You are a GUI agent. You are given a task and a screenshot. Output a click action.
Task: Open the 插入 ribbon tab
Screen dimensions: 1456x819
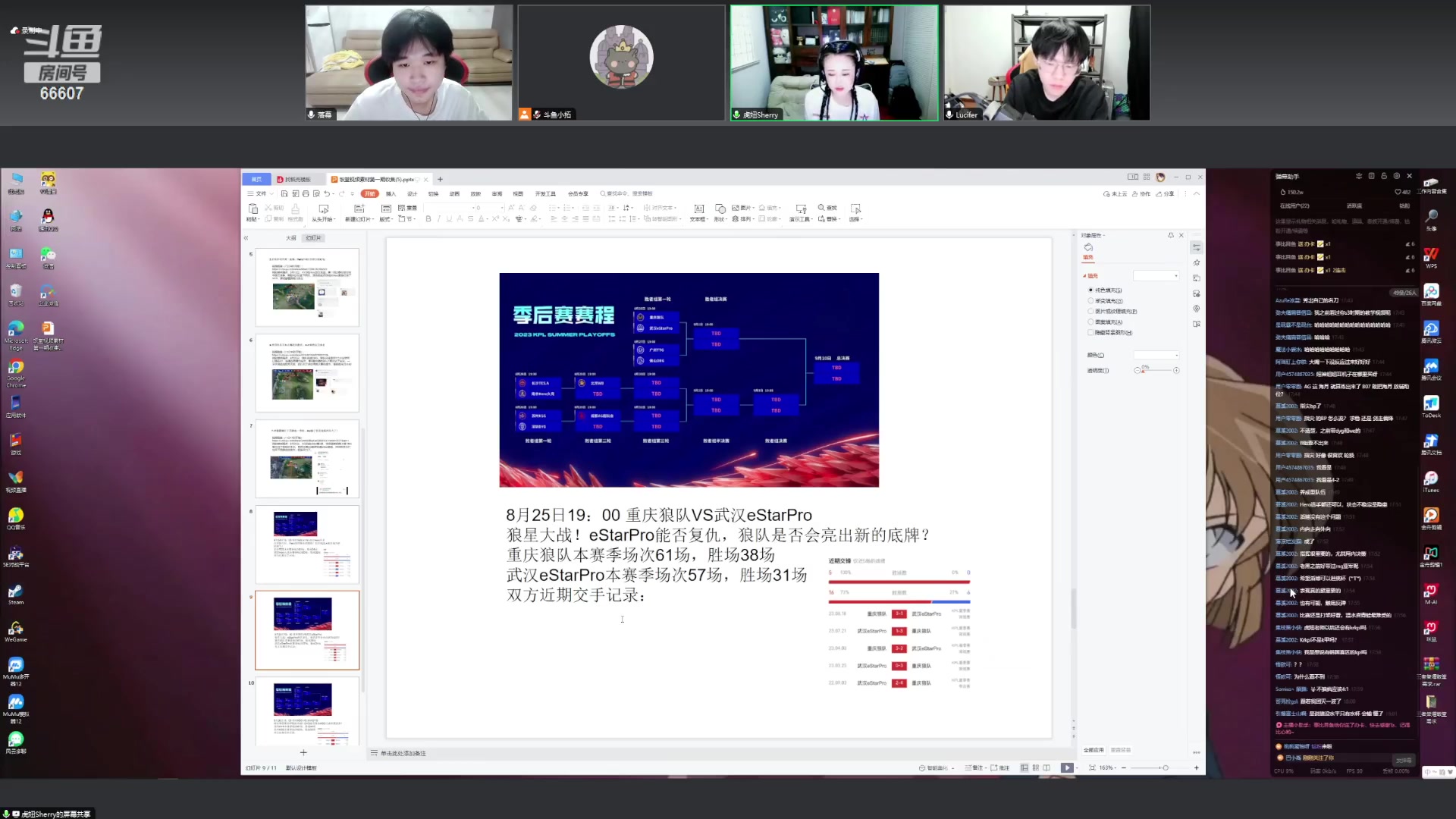tap(391, 194)
